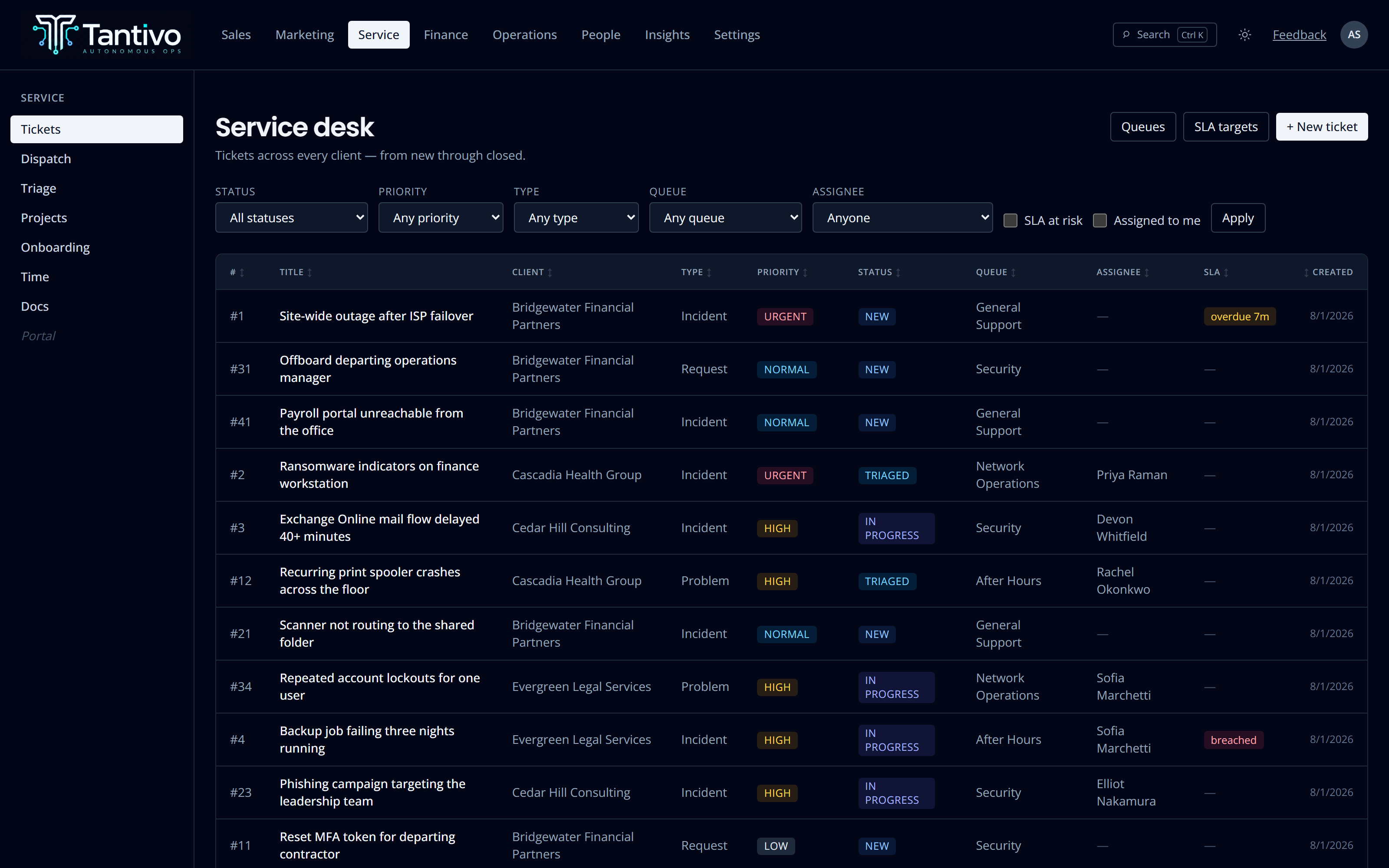Click the URGENT badge on ticket #2

[x=785, y=475]
